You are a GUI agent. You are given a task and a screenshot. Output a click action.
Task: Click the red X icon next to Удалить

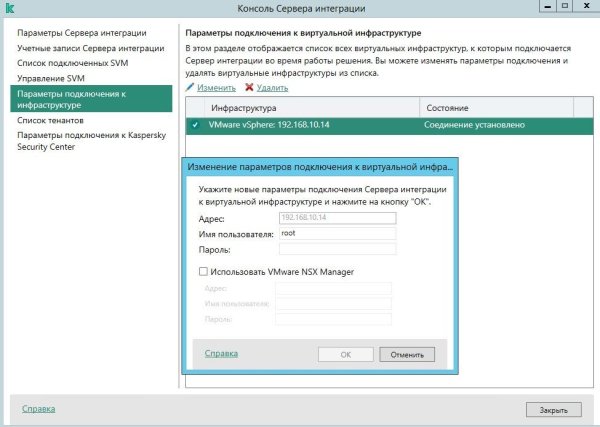[249, 87]
